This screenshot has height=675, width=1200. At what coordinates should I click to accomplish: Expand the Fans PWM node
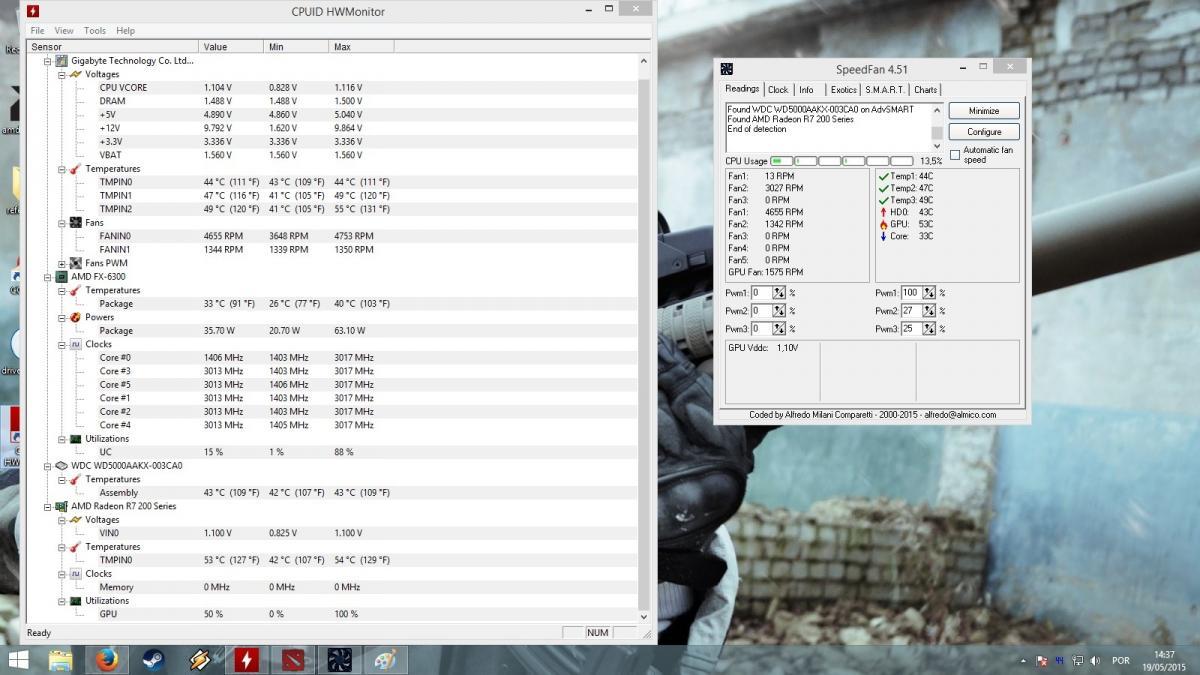point(61,263)
